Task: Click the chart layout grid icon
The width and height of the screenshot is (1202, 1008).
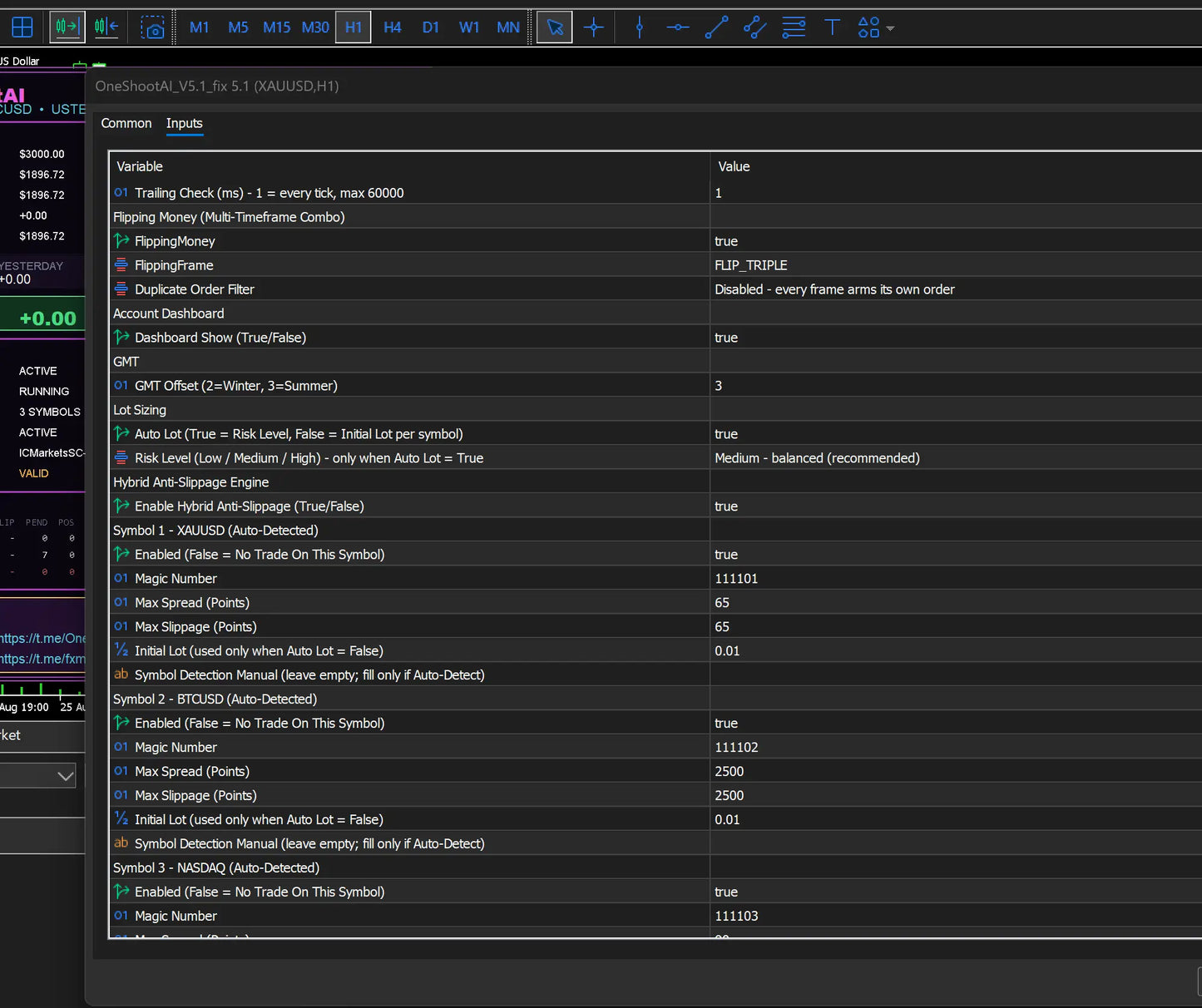Action: (22, 27)
